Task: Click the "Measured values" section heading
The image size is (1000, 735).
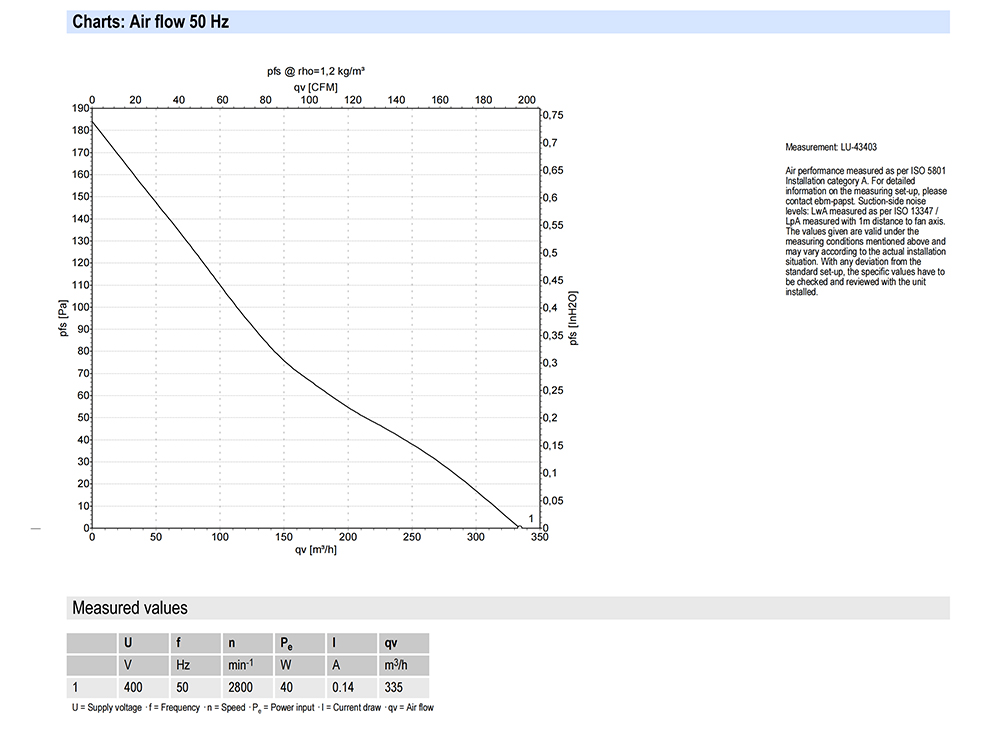Action: click(129, 608)
